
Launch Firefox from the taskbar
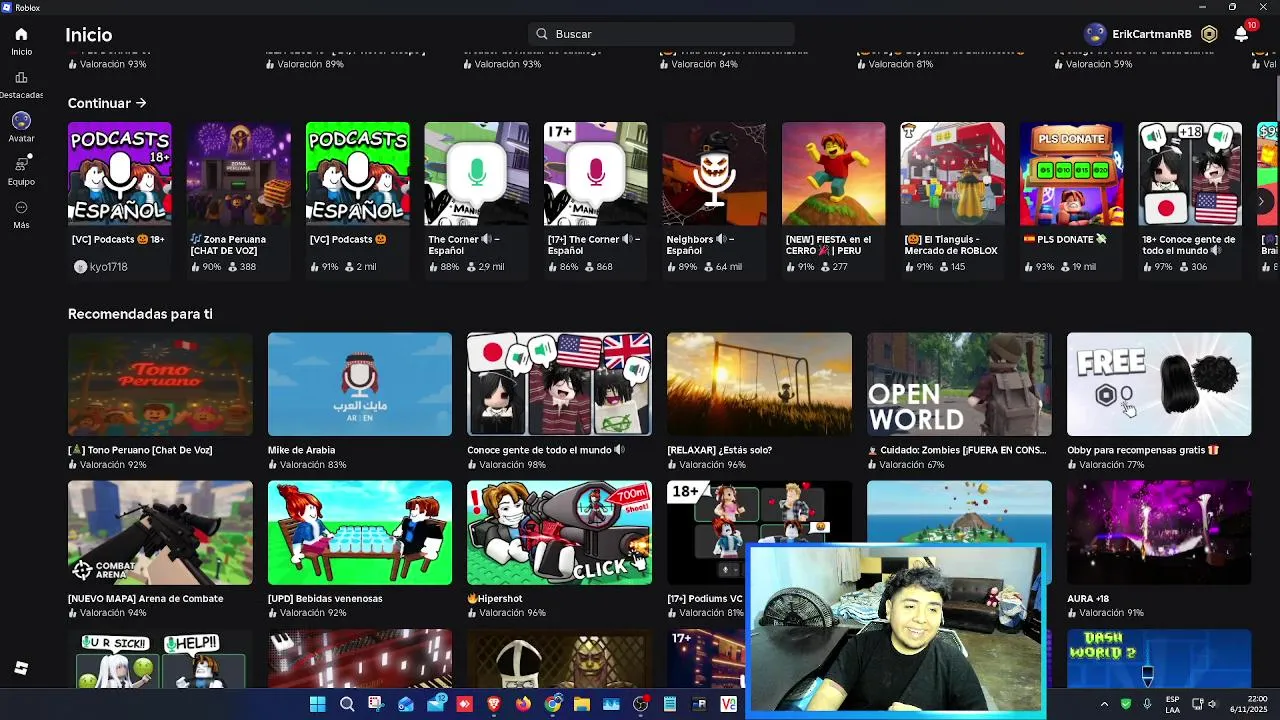pyautogui.click(x=523, y=704)
